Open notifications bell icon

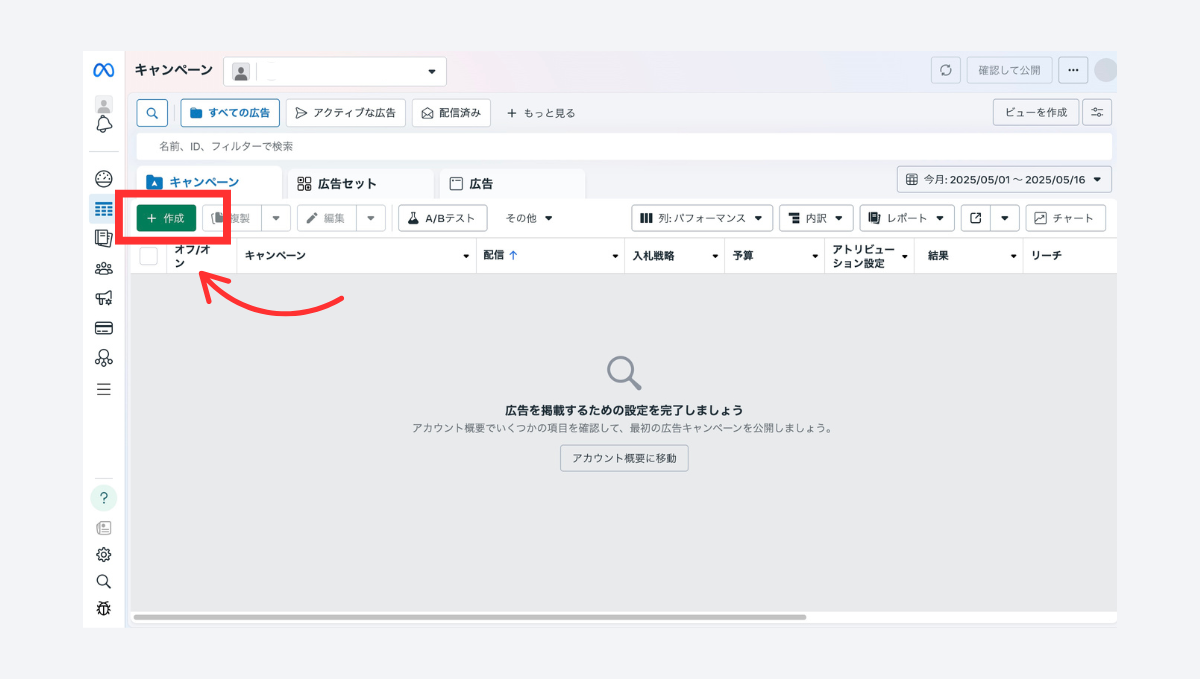pos(104,125)
